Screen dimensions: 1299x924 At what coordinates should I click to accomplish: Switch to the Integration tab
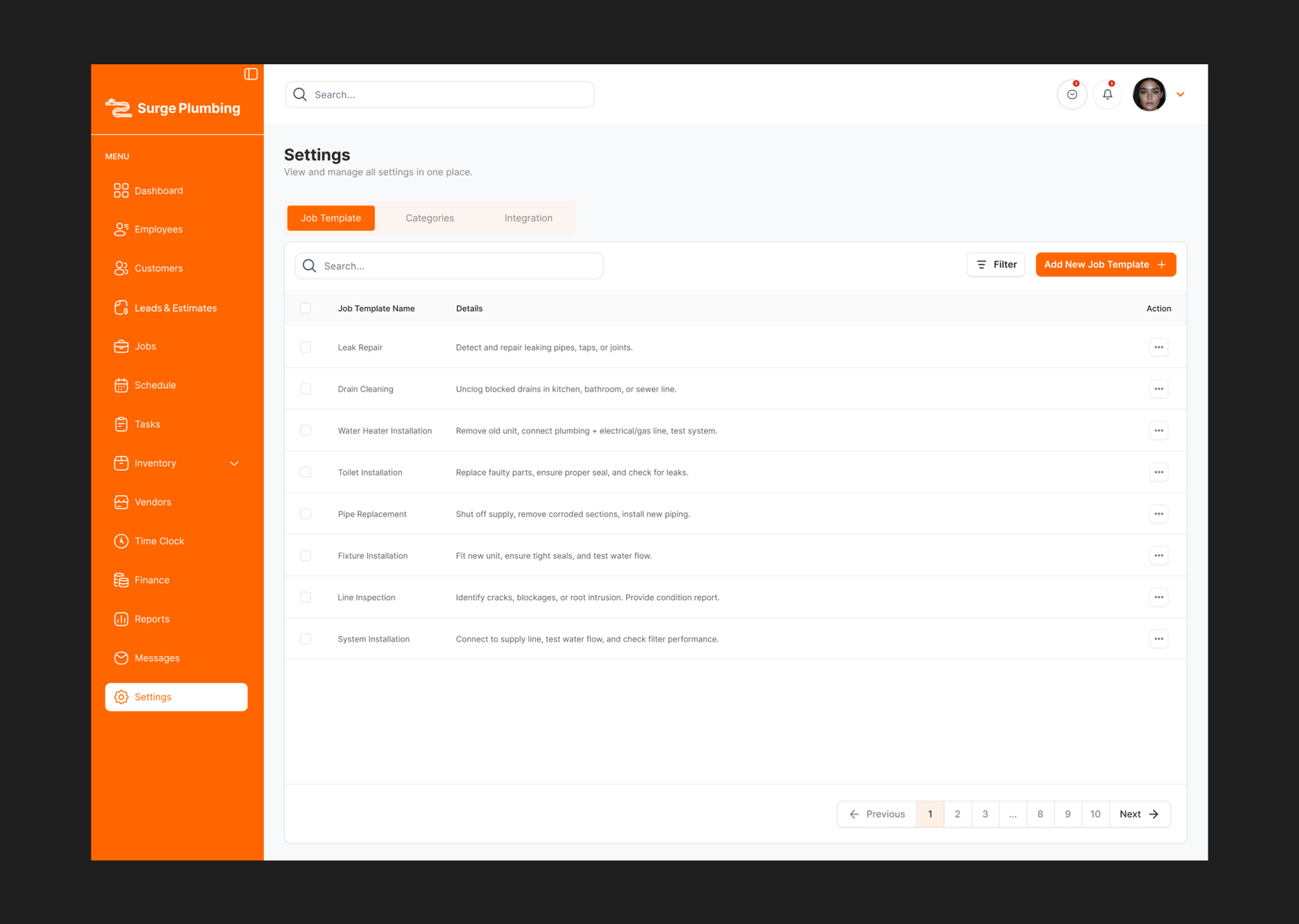(528, 218)
